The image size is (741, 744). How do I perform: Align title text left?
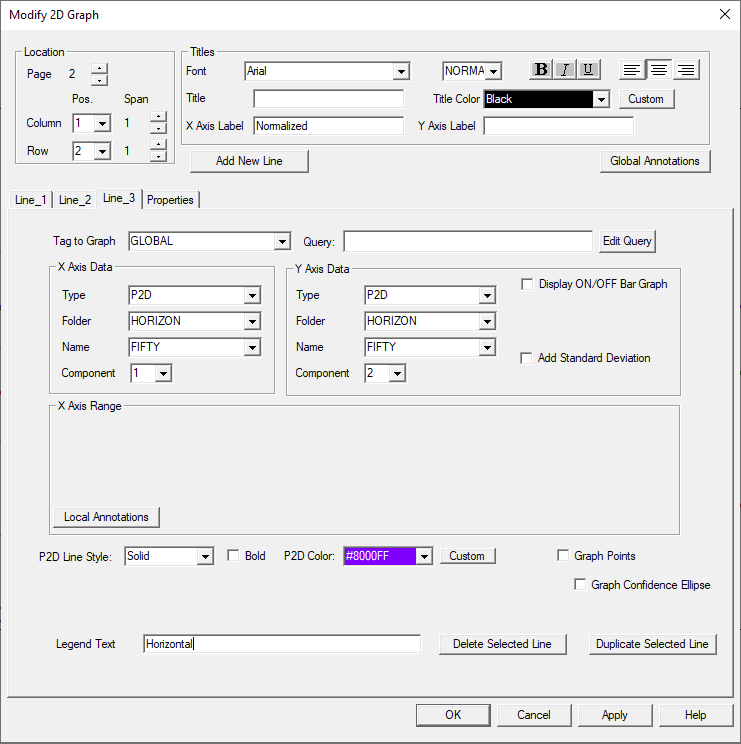tap(632, 70)
